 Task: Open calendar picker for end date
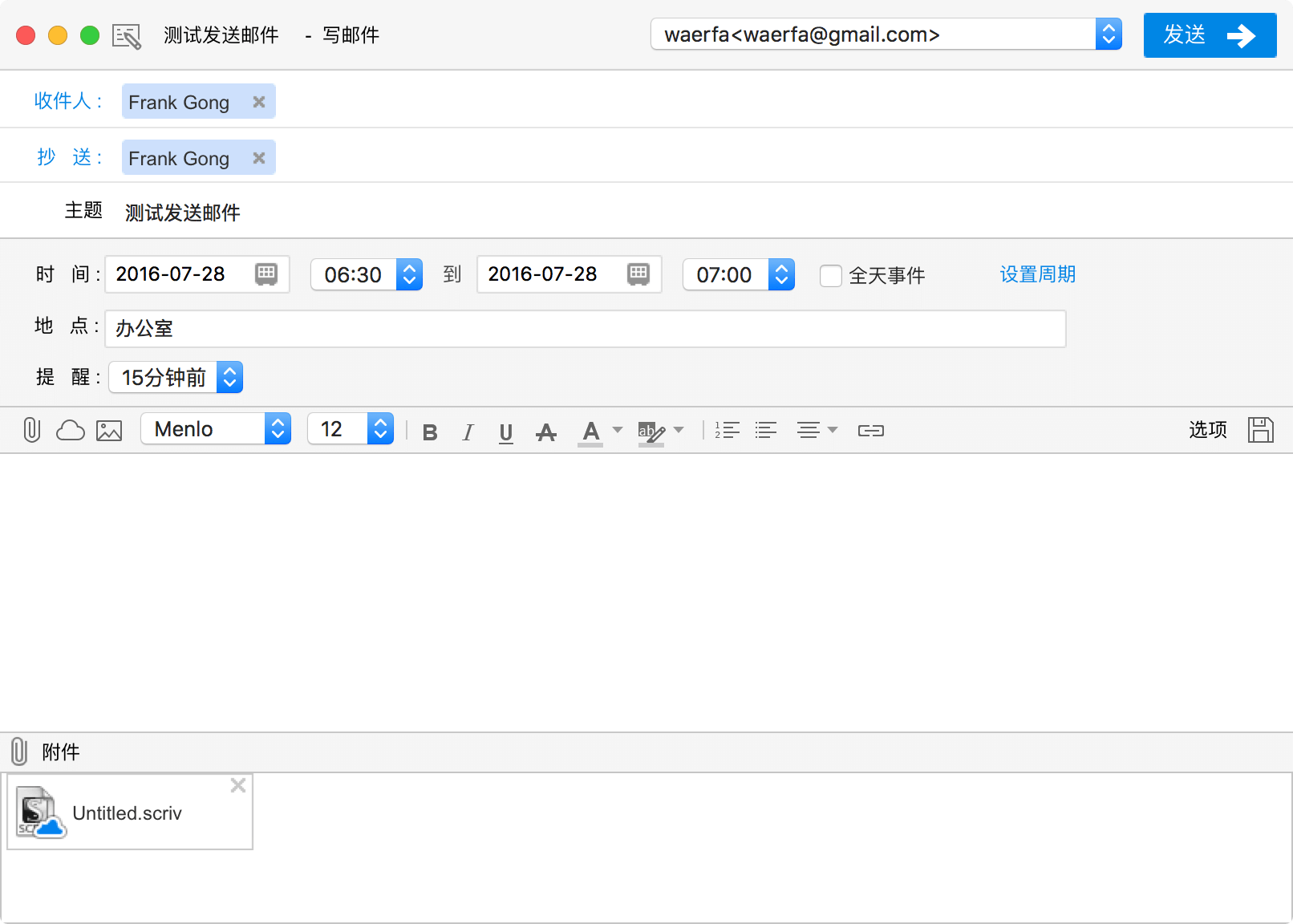tap(638, 274)
